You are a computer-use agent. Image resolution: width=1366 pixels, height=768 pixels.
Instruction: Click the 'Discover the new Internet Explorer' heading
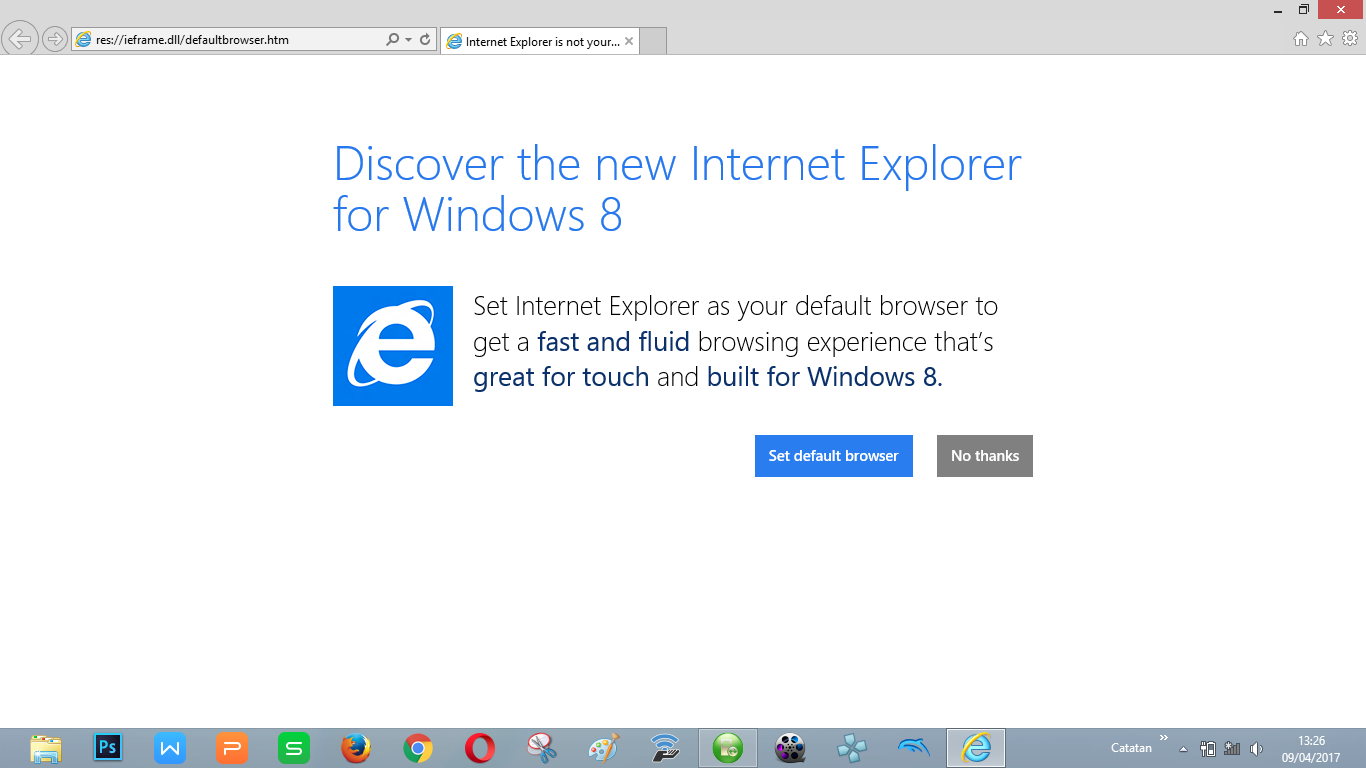[x=677, y=189]
